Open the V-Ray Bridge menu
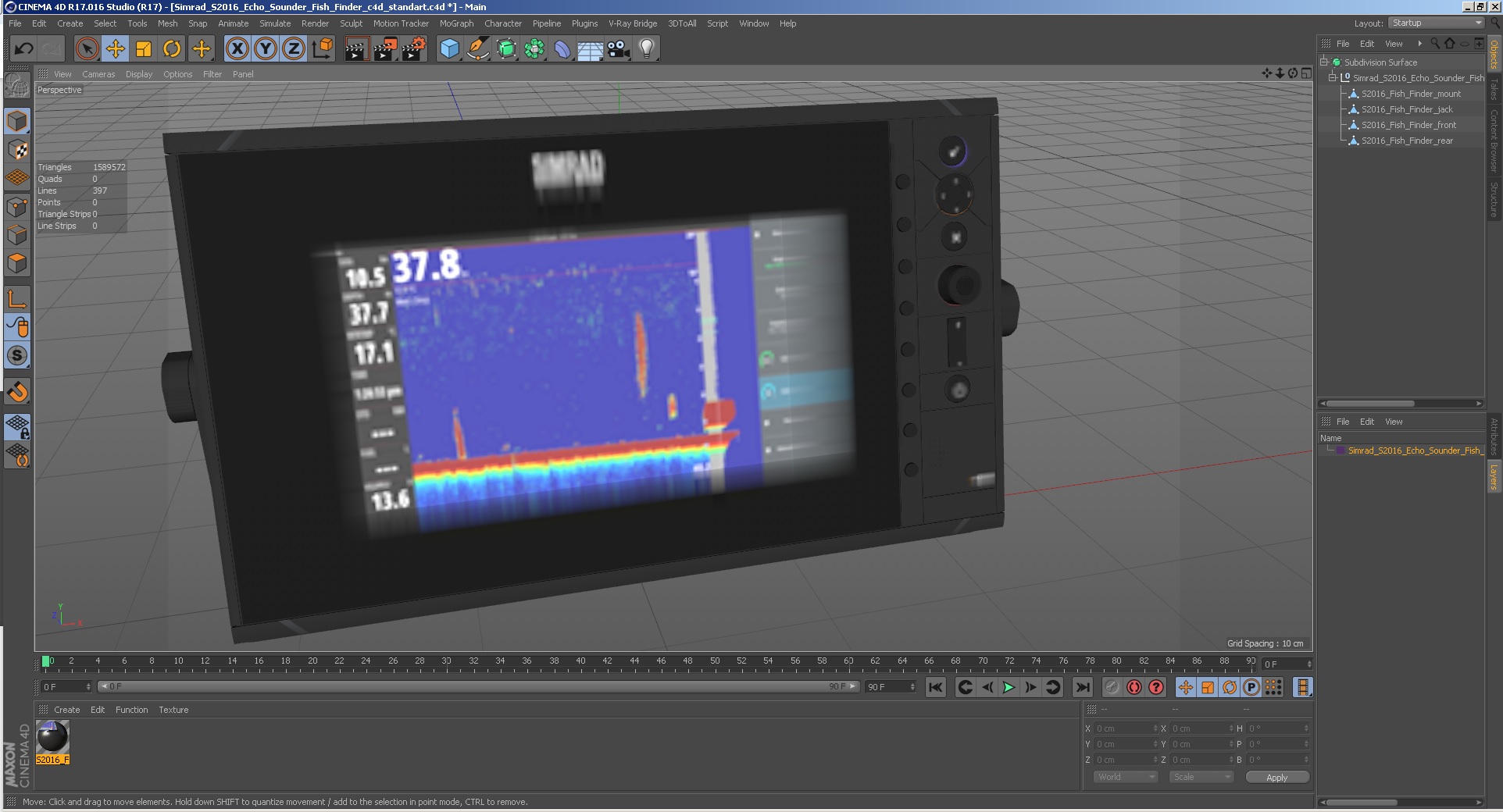The image size is (1503, 812). (633, 23)
